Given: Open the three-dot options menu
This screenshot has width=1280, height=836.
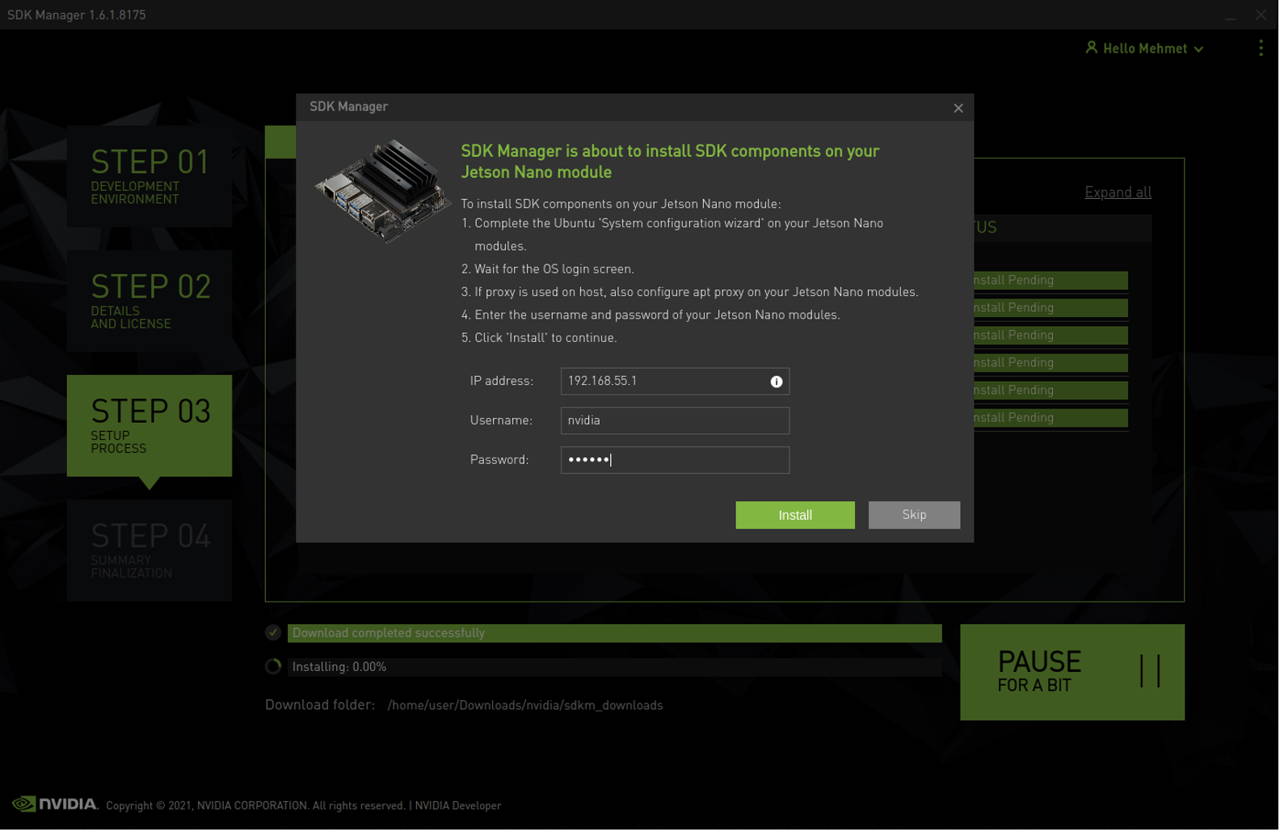Looking at the screenshot, I should coord(1260,48).
